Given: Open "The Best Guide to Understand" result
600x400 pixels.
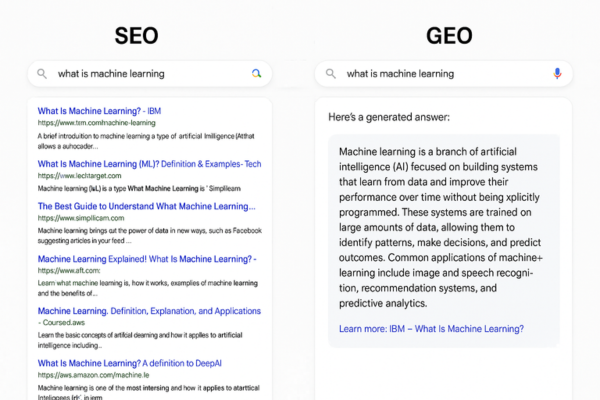Looking at the screenshot, I should (145, 206).
